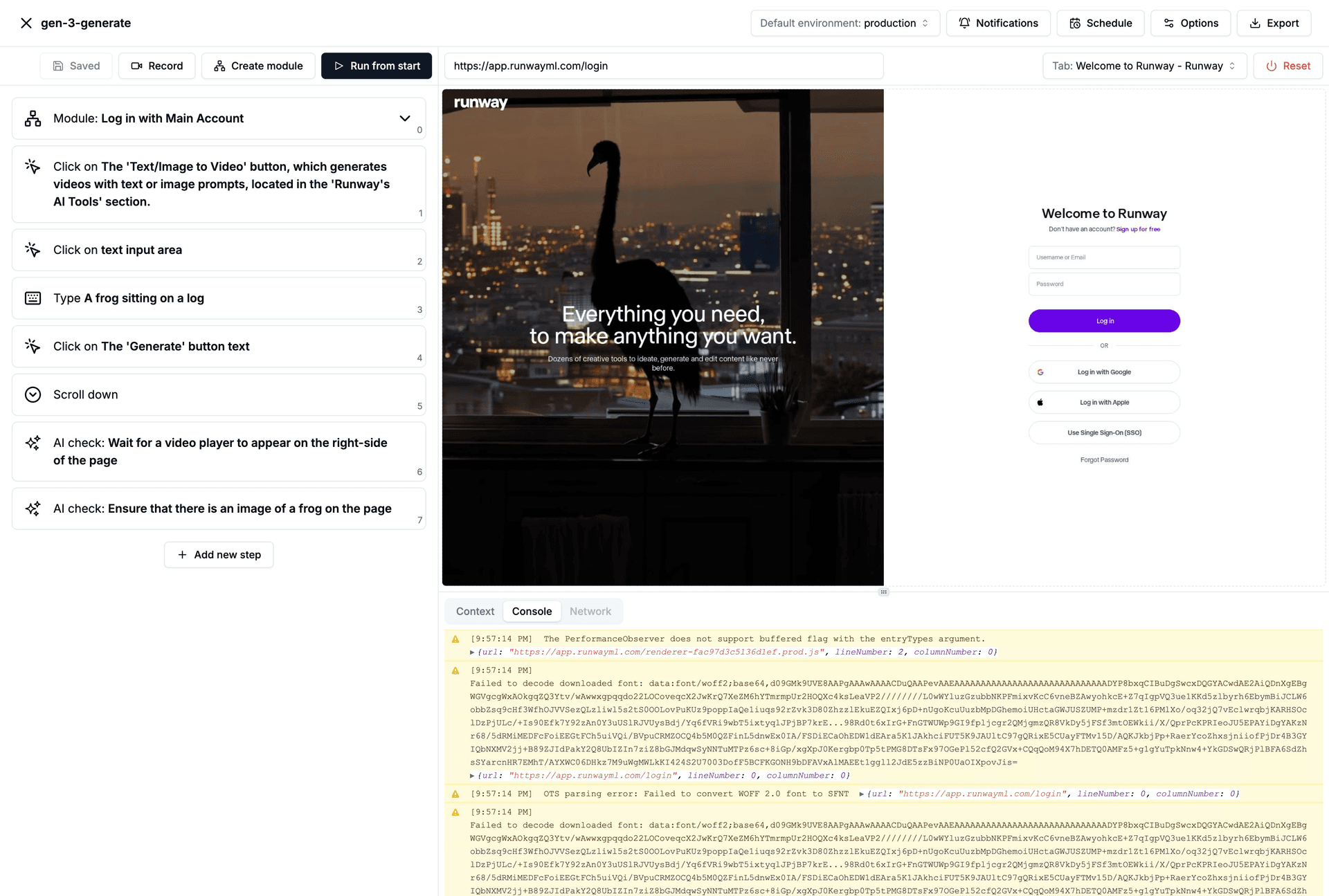The image size is (1329, 896).
Task: Click the module icon beside Log in with Main Account
Action: pyautogui.click(x=33, y=118)
